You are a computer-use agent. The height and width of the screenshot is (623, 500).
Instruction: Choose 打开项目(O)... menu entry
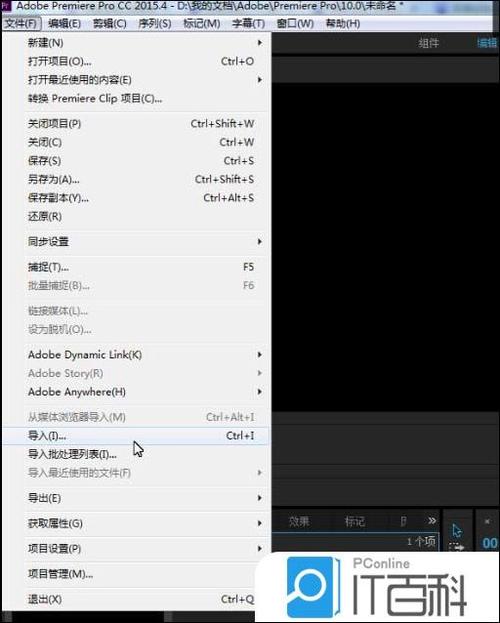pos(136,61)
